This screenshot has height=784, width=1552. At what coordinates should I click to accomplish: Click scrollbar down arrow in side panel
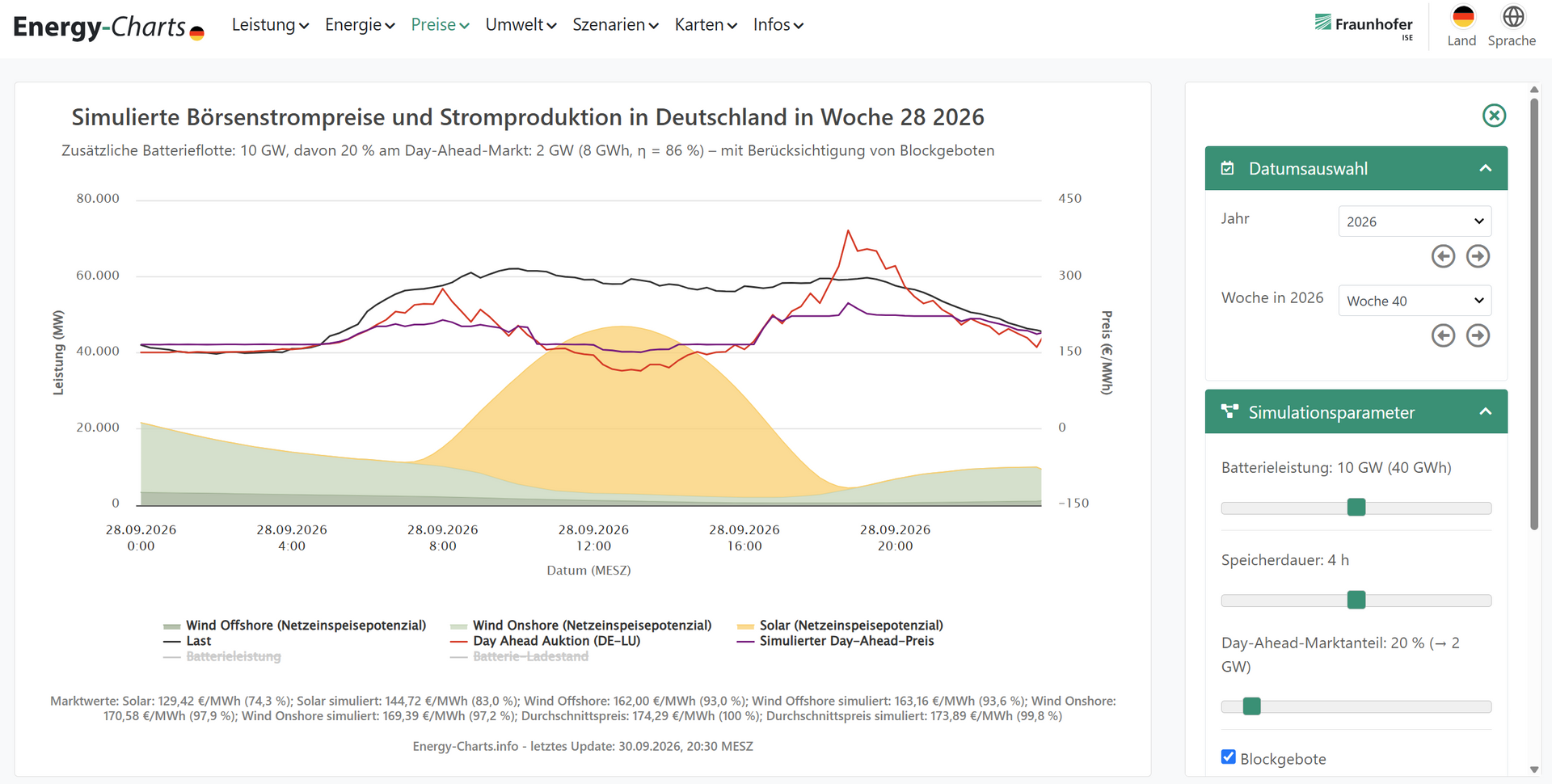[x=1534, y=769]
